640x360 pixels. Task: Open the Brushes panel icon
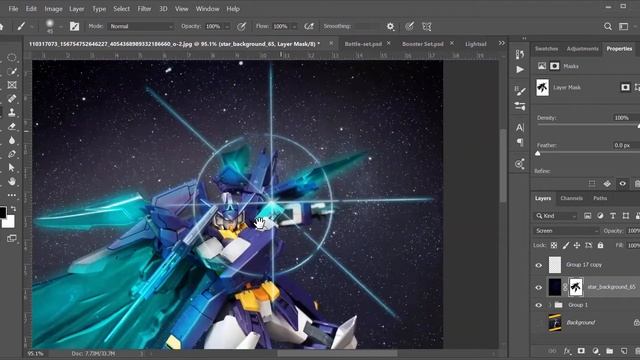(x=520, y=91)
